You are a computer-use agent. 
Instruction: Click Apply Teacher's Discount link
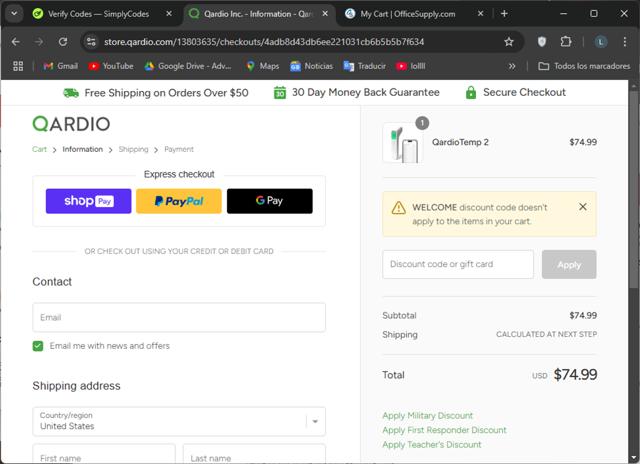[431, 444]
